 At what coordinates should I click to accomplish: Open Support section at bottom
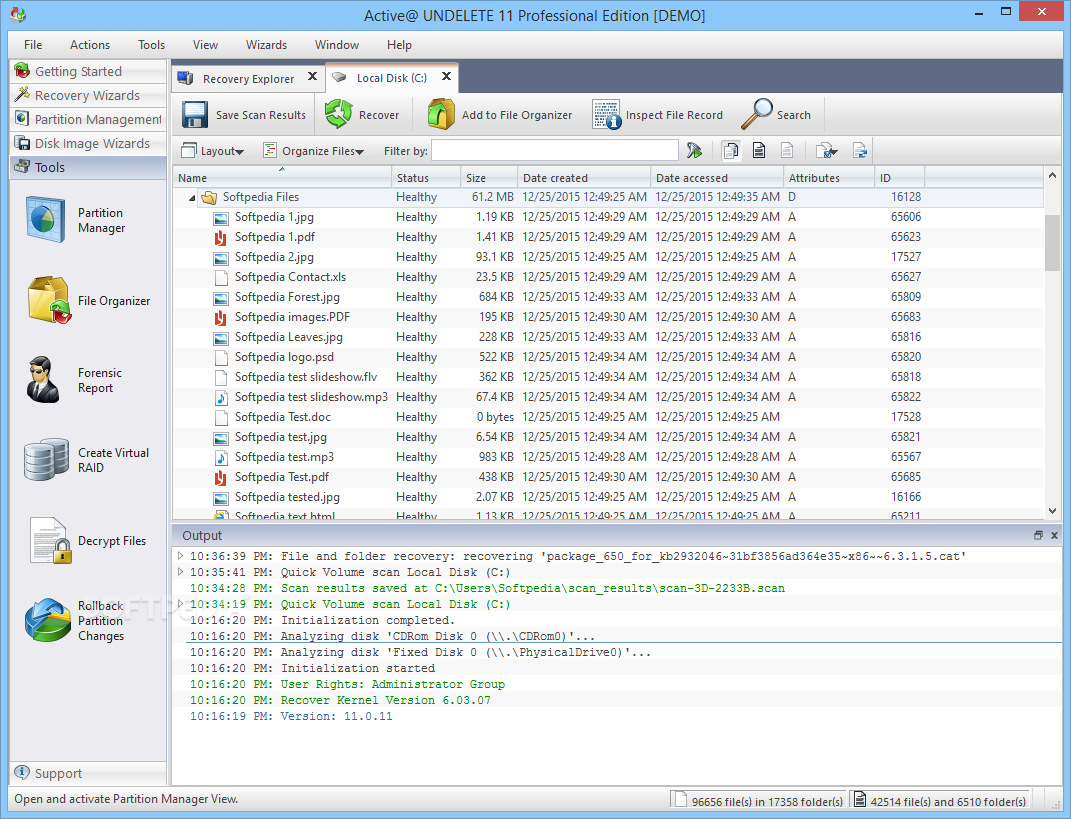[x=88, y=773]
